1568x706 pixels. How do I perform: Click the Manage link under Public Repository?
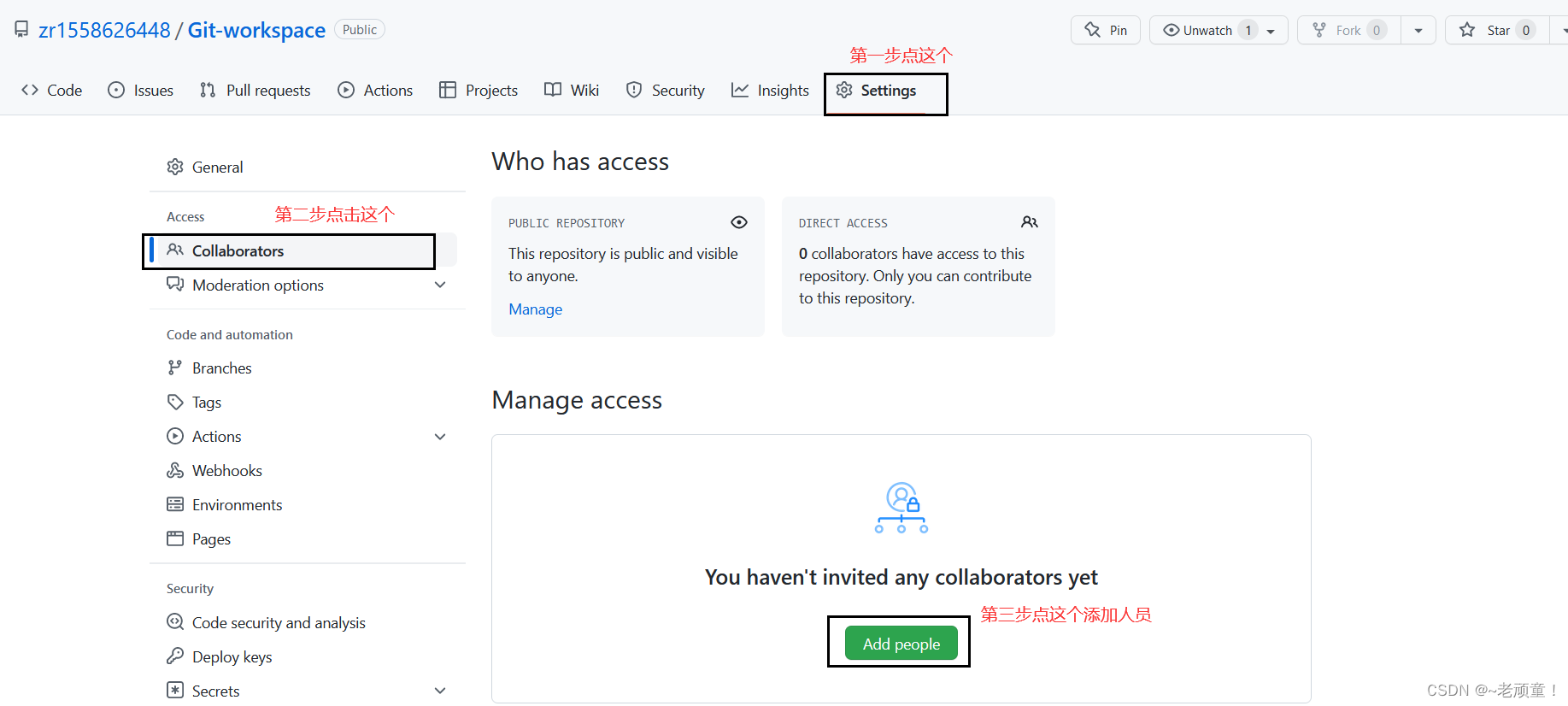(x=536, y=309)
